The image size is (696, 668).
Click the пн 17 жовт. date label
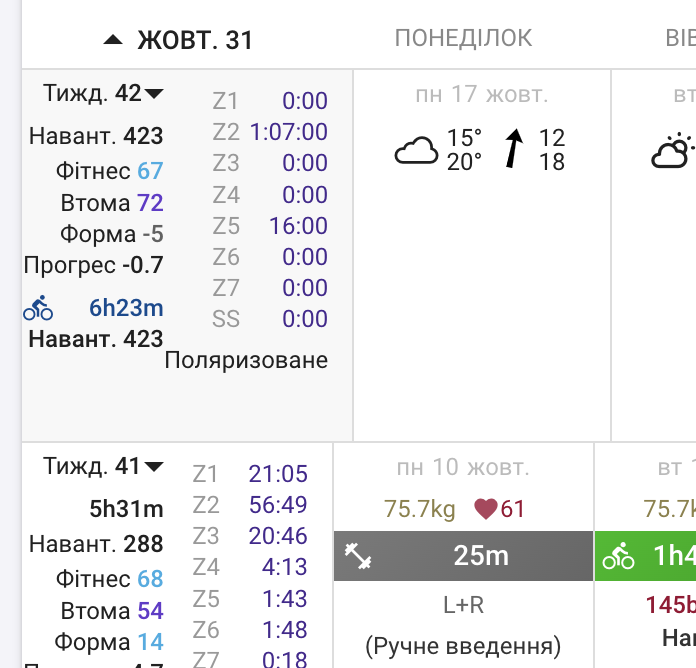click(x=482, y=95)
